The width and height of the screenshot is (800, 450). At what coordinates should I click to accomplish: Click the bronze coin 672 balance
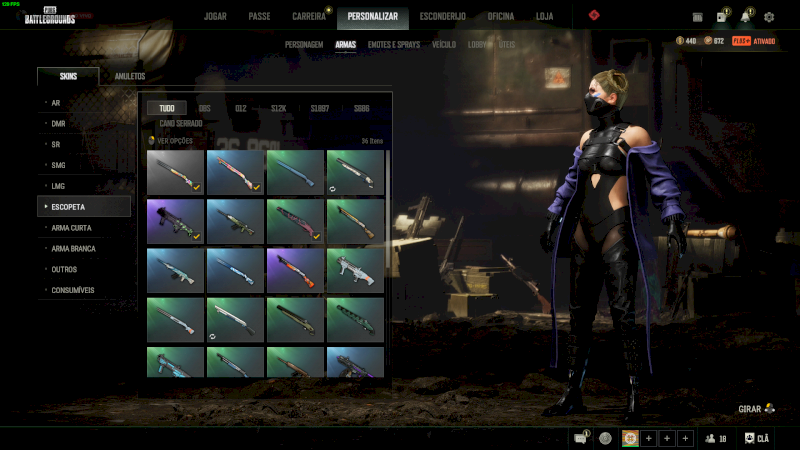point(714,41)
